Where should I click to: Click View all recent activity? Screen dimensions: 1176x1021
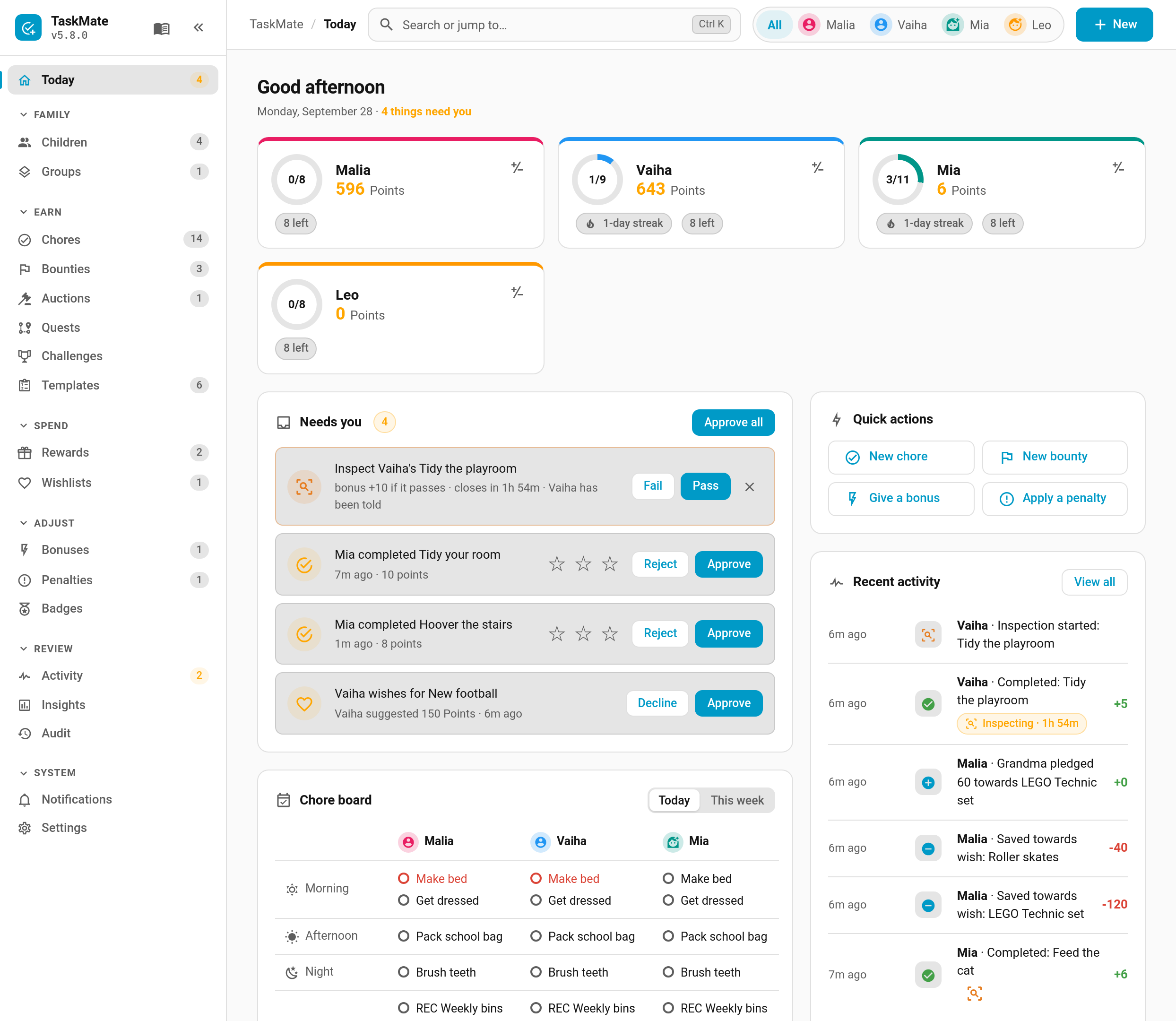(1095, 582)
